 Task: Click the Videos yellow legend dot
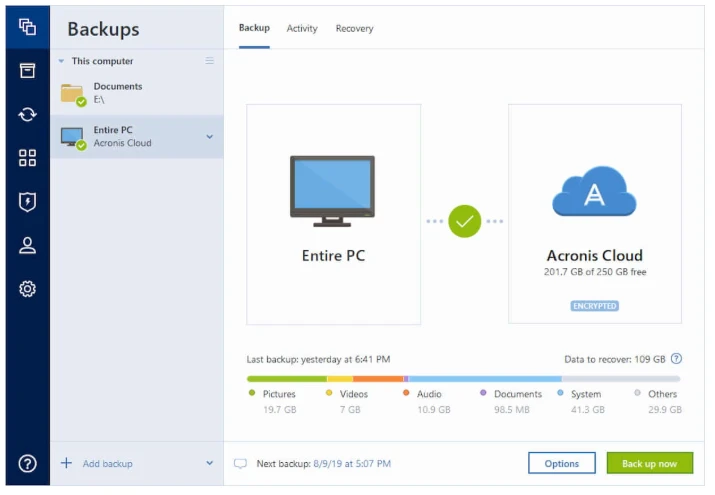click(329, 392)
